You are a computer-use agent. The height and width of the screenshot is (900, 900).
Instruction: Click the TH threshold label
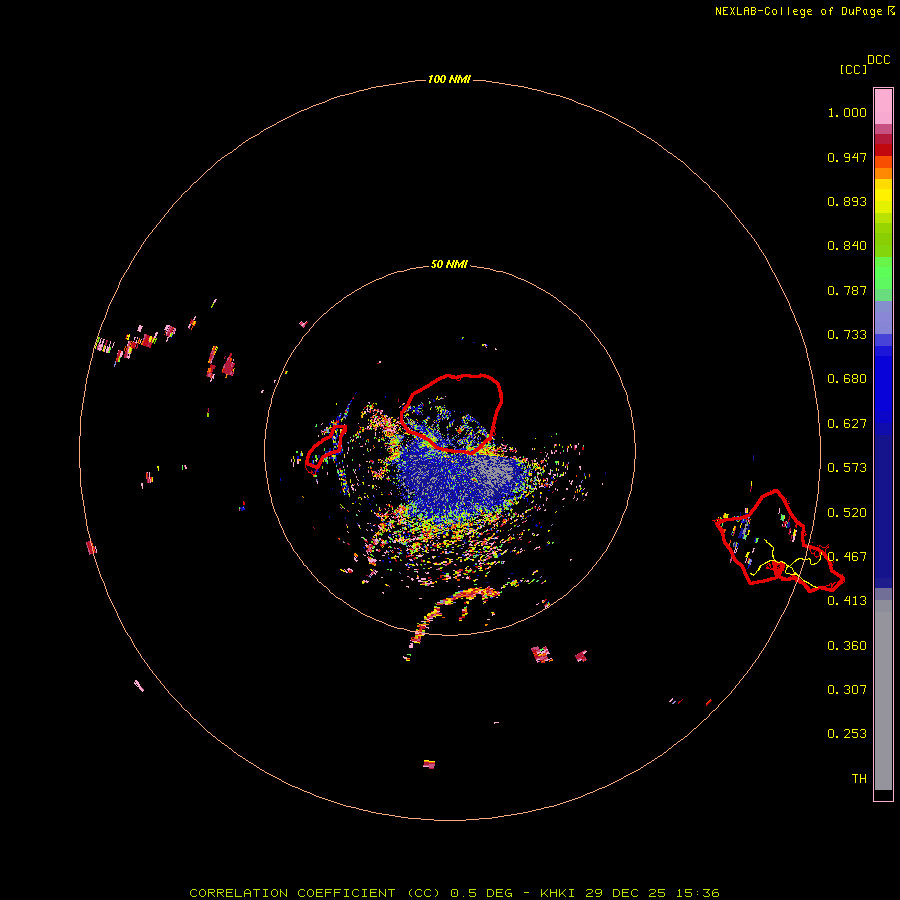coord(859,779)
